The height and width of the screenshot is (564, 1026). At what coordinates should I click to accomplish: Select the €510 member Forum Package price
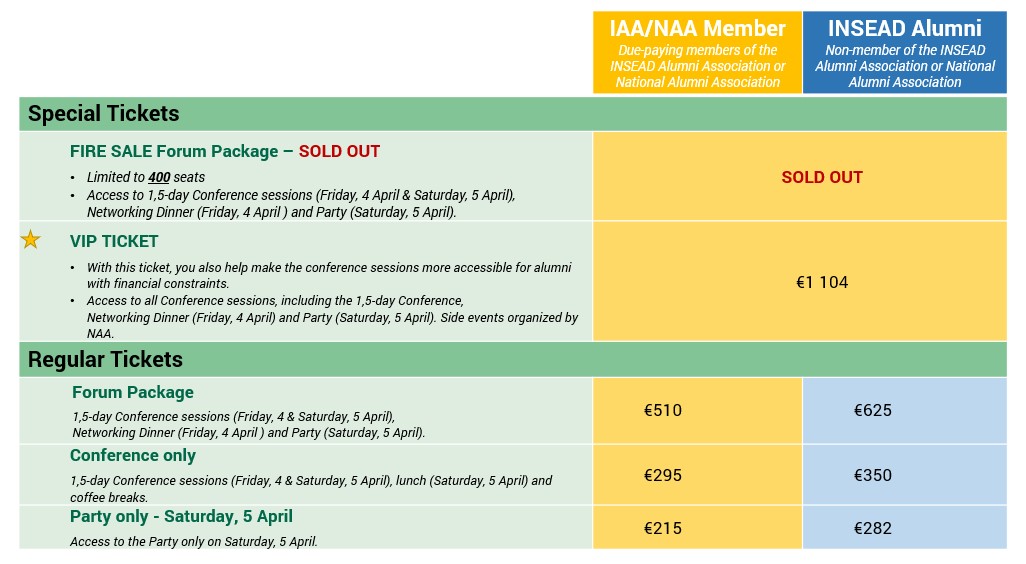(x=663, y=410)
